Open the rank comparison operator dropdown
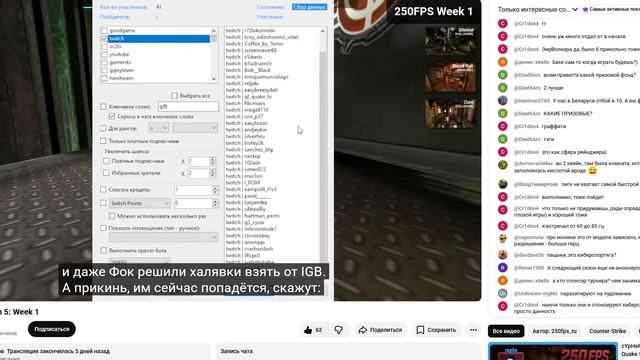This screenshot has height=360, width=640. (x=158, y=128)
